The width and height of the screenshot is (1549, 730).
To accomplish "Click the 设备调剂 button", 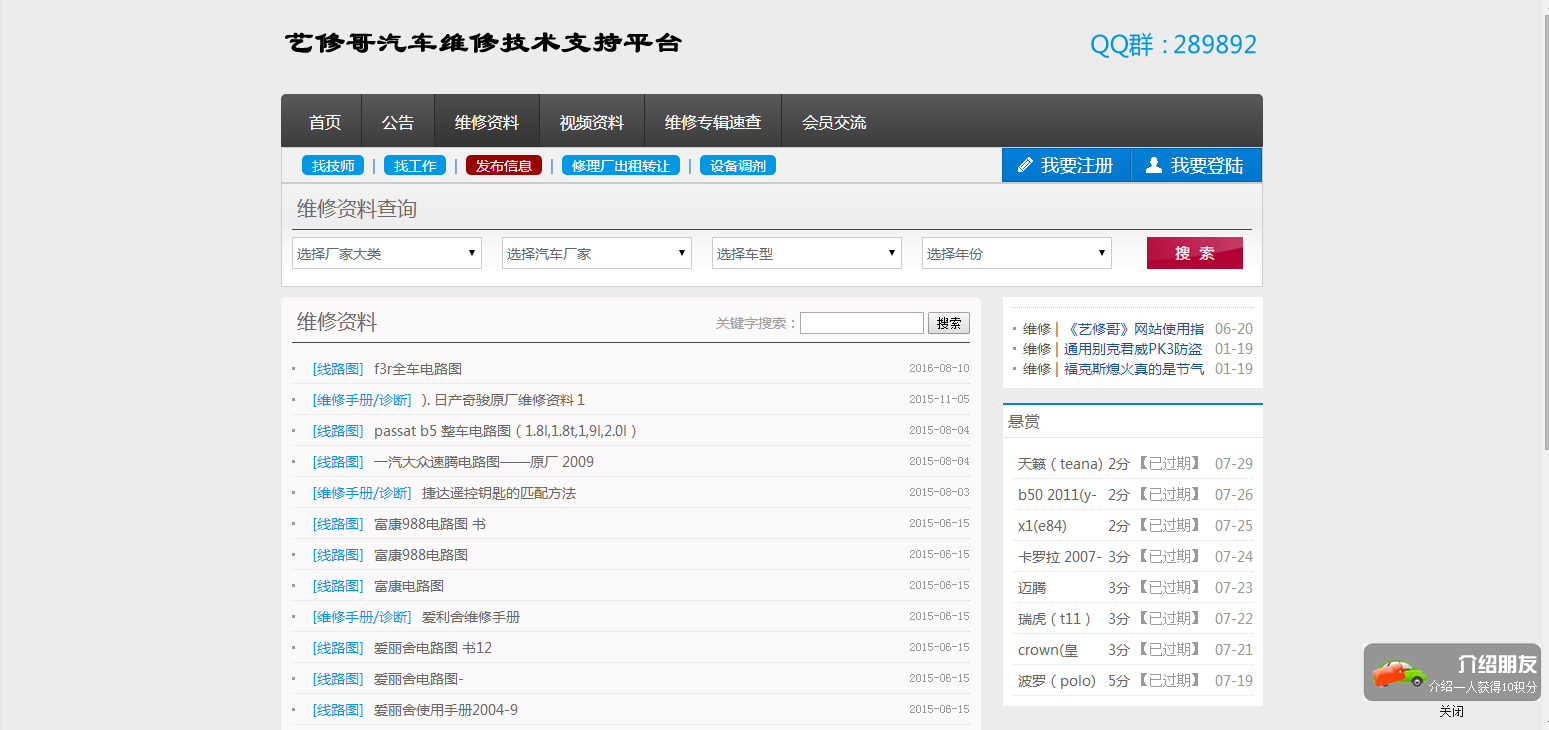I will (x=738, y=166).
